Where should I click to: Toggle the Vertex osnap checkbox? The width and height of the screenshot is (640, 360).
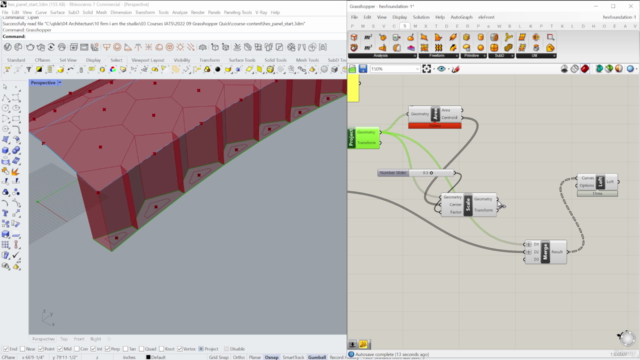click(180, 349)
